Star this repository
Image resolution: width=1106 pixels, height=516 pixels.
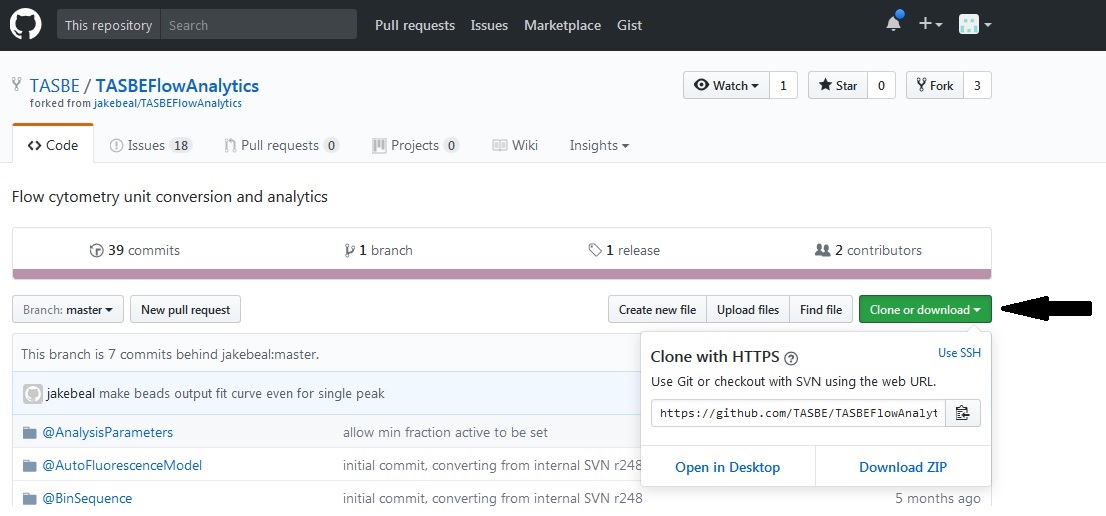tap(838, 85)
